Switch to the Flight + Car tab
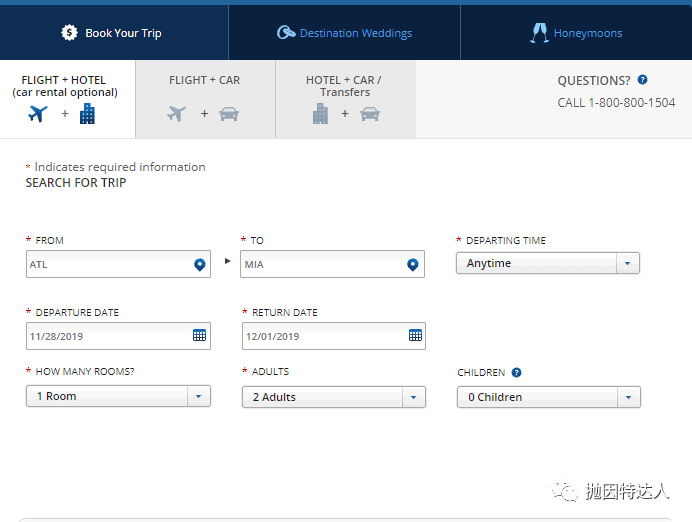The width and height of the screenshot is (692, 522). click(x=204, y=99)
